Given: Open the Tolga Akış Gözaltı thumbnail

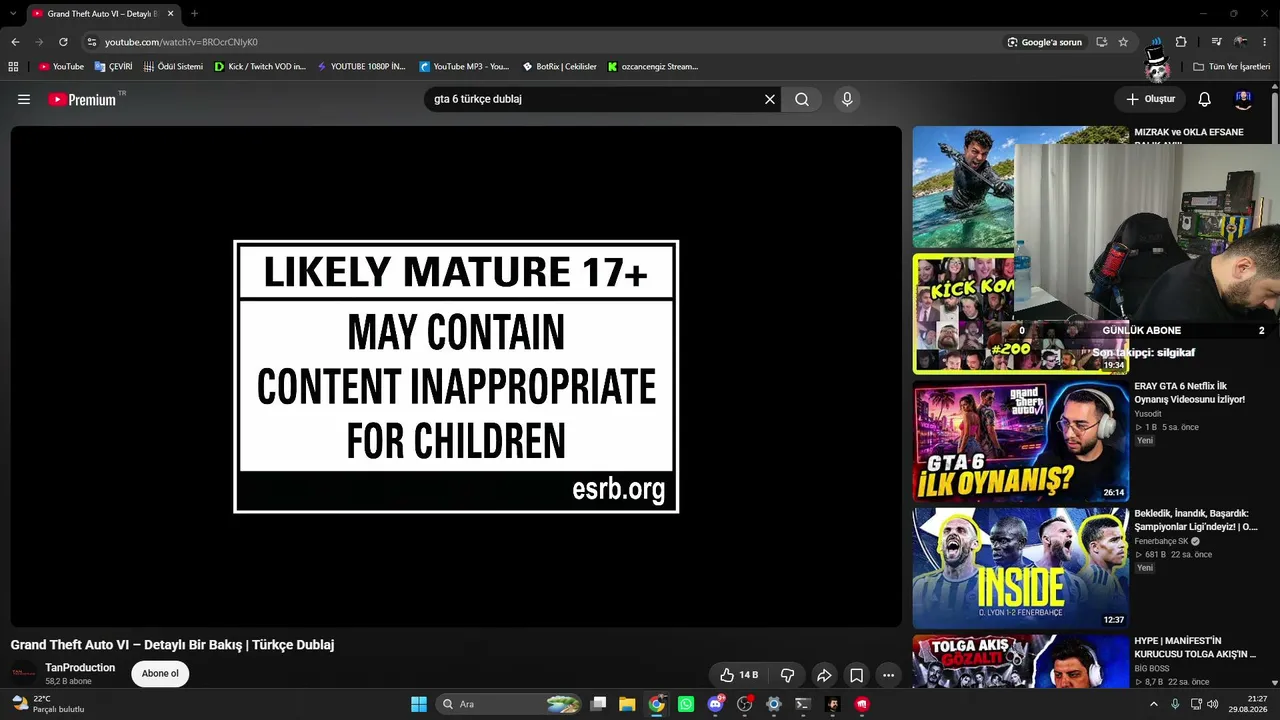Looking at the screenshot, I should coord(1021,661).
